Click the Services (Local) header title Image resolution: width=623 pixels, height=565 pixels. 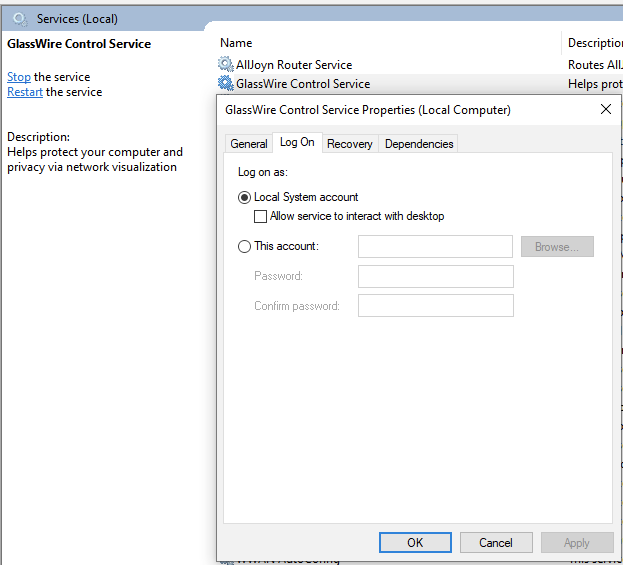click(x=77, y=19)
